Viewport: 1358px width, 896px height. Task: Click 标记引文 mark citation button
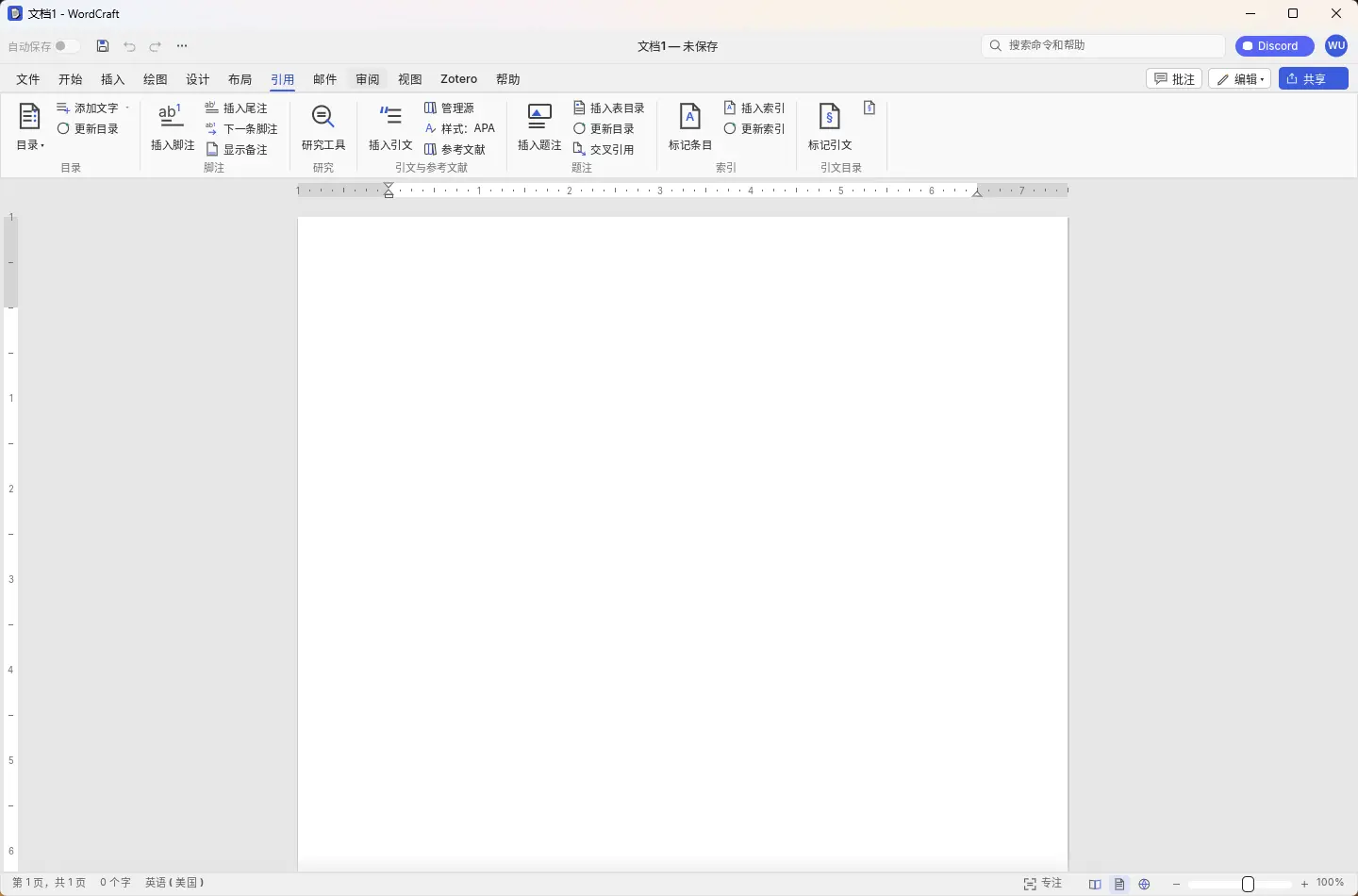point(830,127)
